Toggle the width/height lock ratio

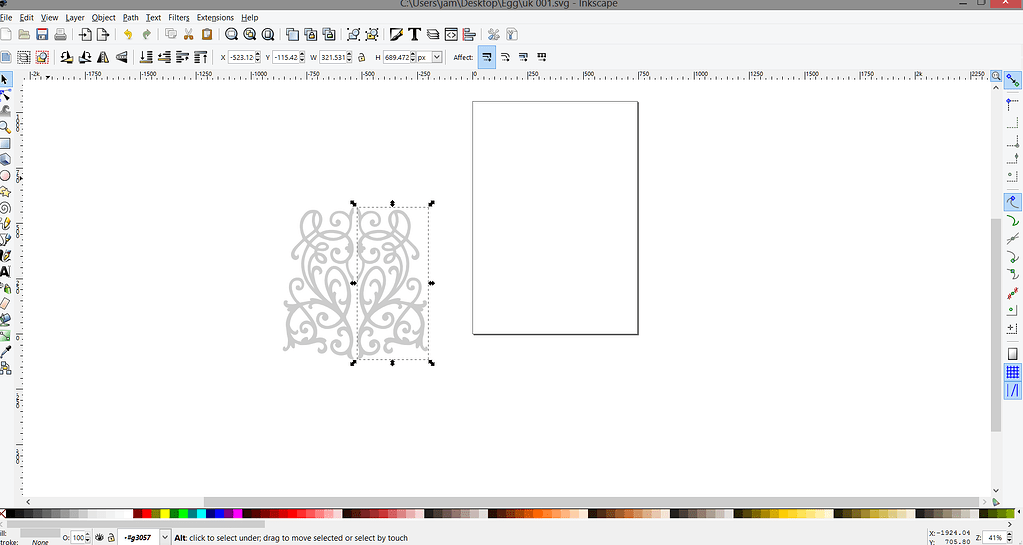(361, 57)
